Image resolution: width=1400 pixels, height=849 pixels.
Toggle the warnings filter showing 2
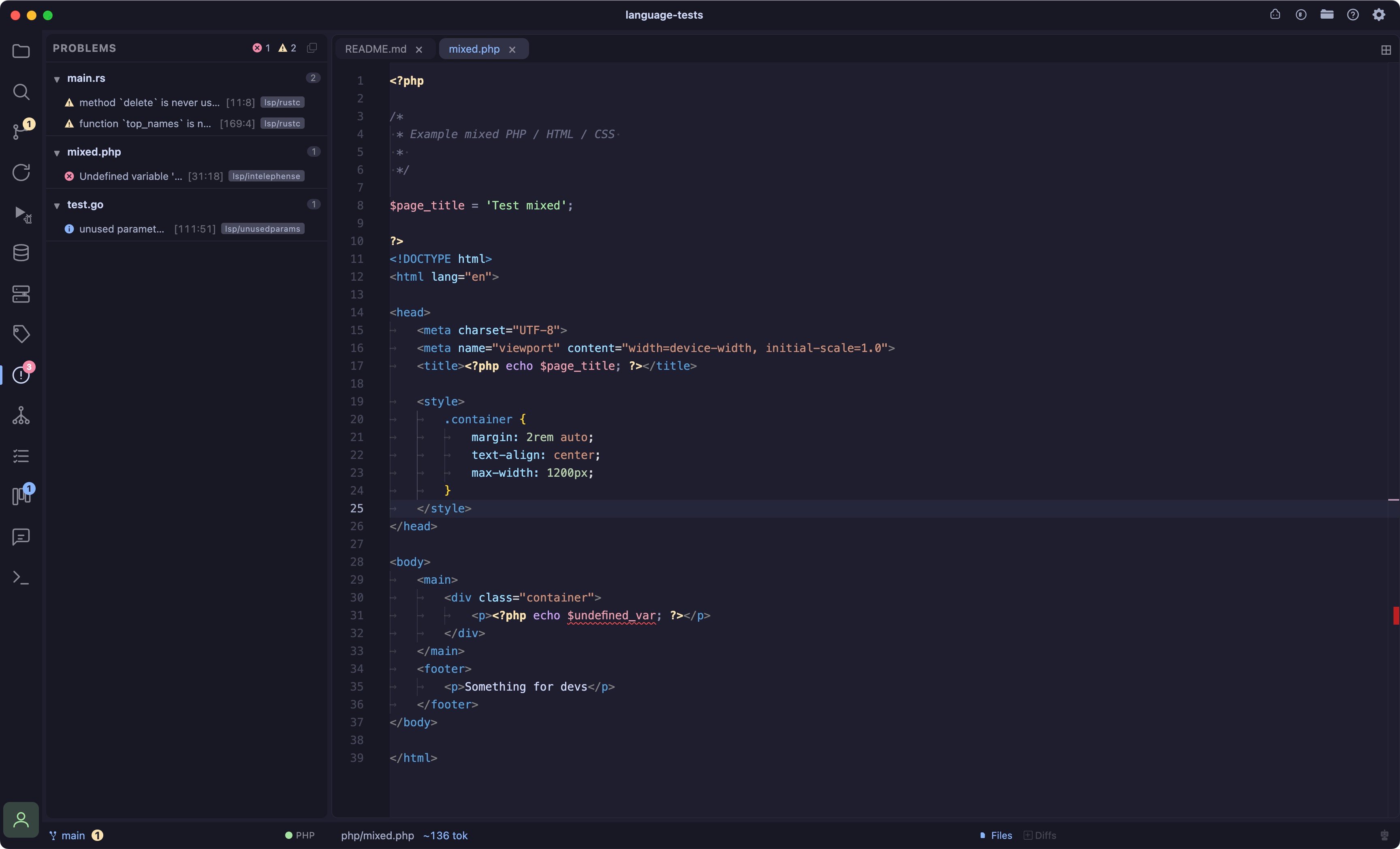[x=288, y=48]
